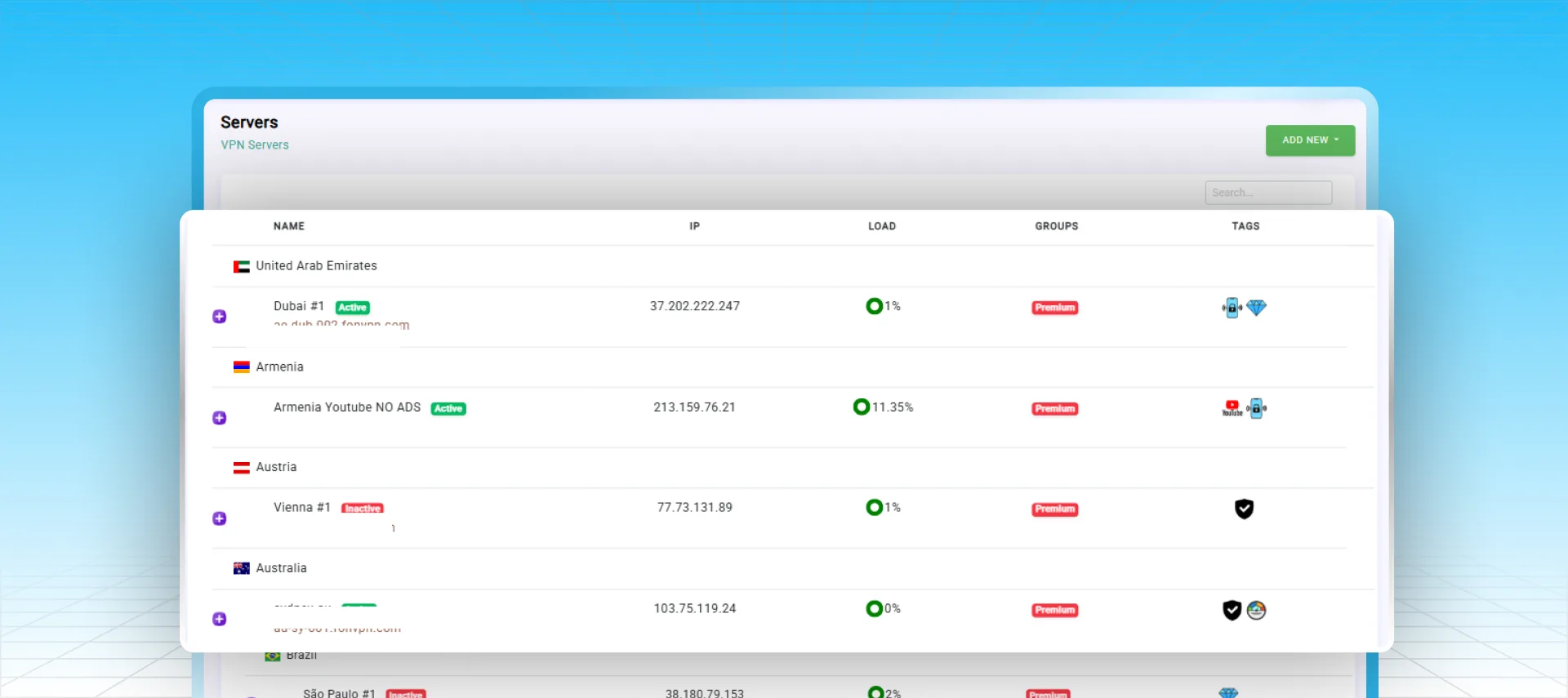Click the load circle indicator showing 11.35%
Image resolution: width=1568 pixels, height=698 pixels.
[861, 407]
